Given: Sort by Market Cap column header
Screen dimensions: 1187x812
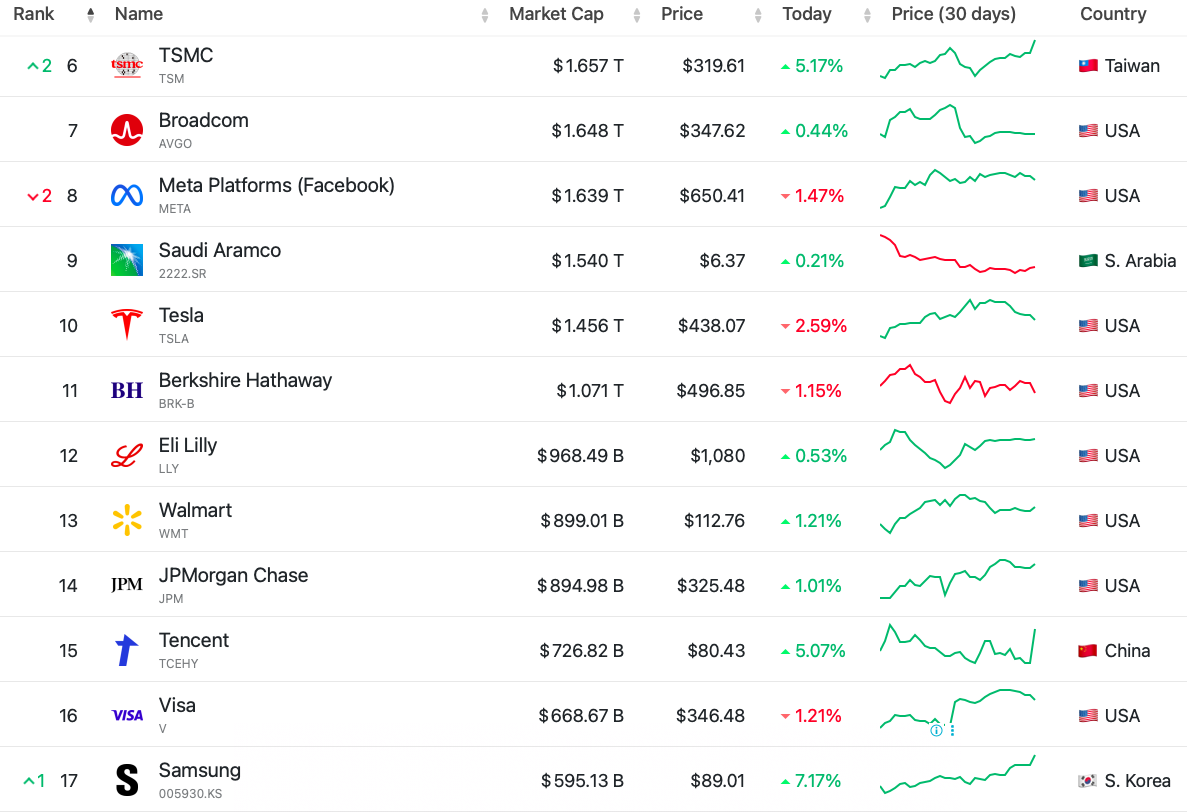Looking at the screenshot, I should (x=555, y=14).
